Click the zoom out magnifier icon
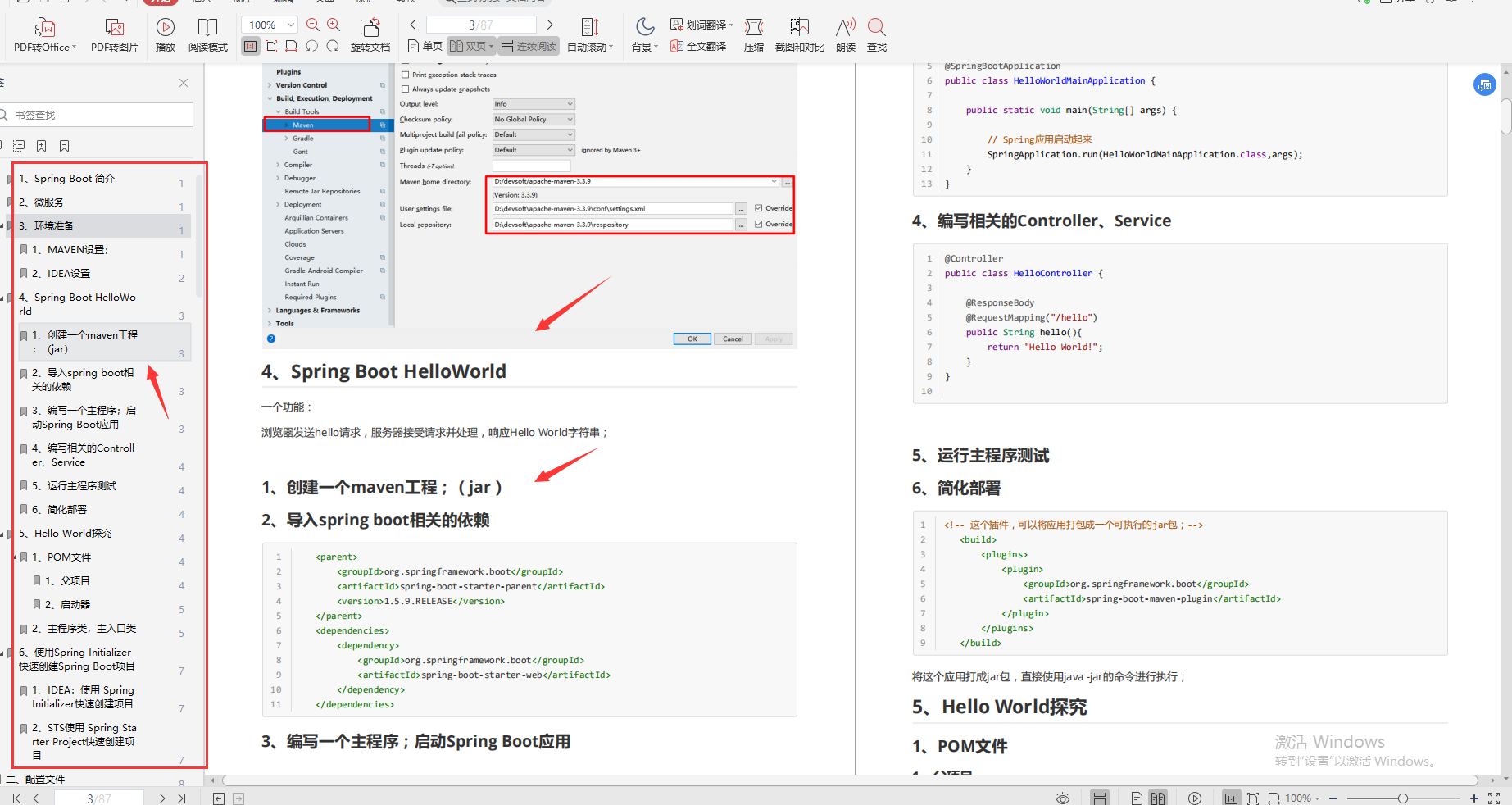The height and width of the screenshot is (805, 1512). click(313, 25)
